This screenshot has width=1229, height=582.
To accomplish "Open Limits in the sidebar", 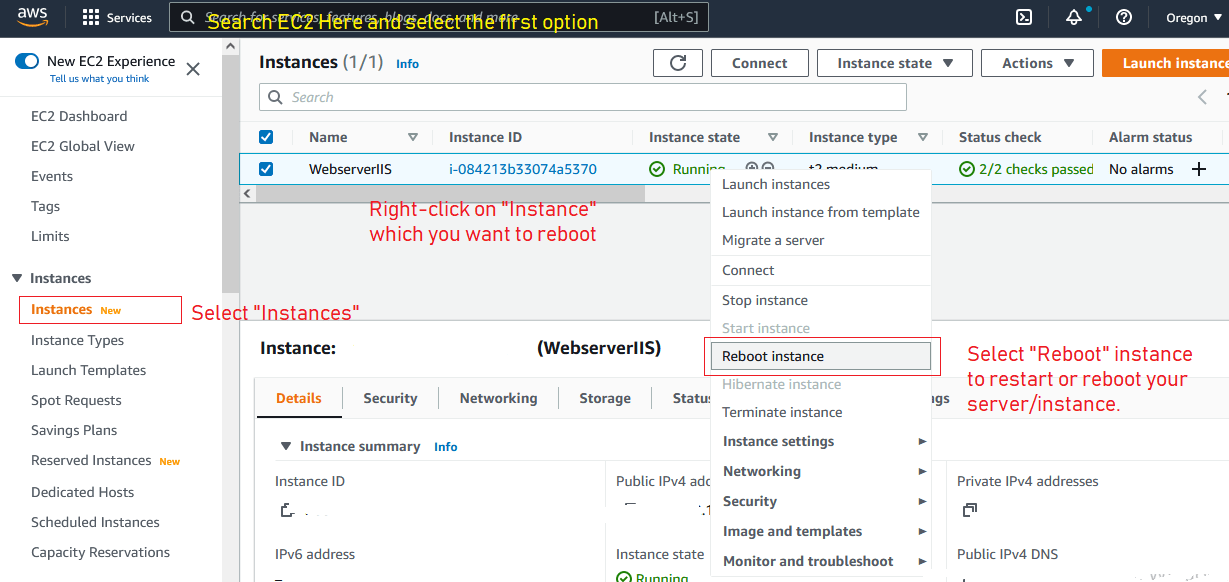I will coord(50,236).
